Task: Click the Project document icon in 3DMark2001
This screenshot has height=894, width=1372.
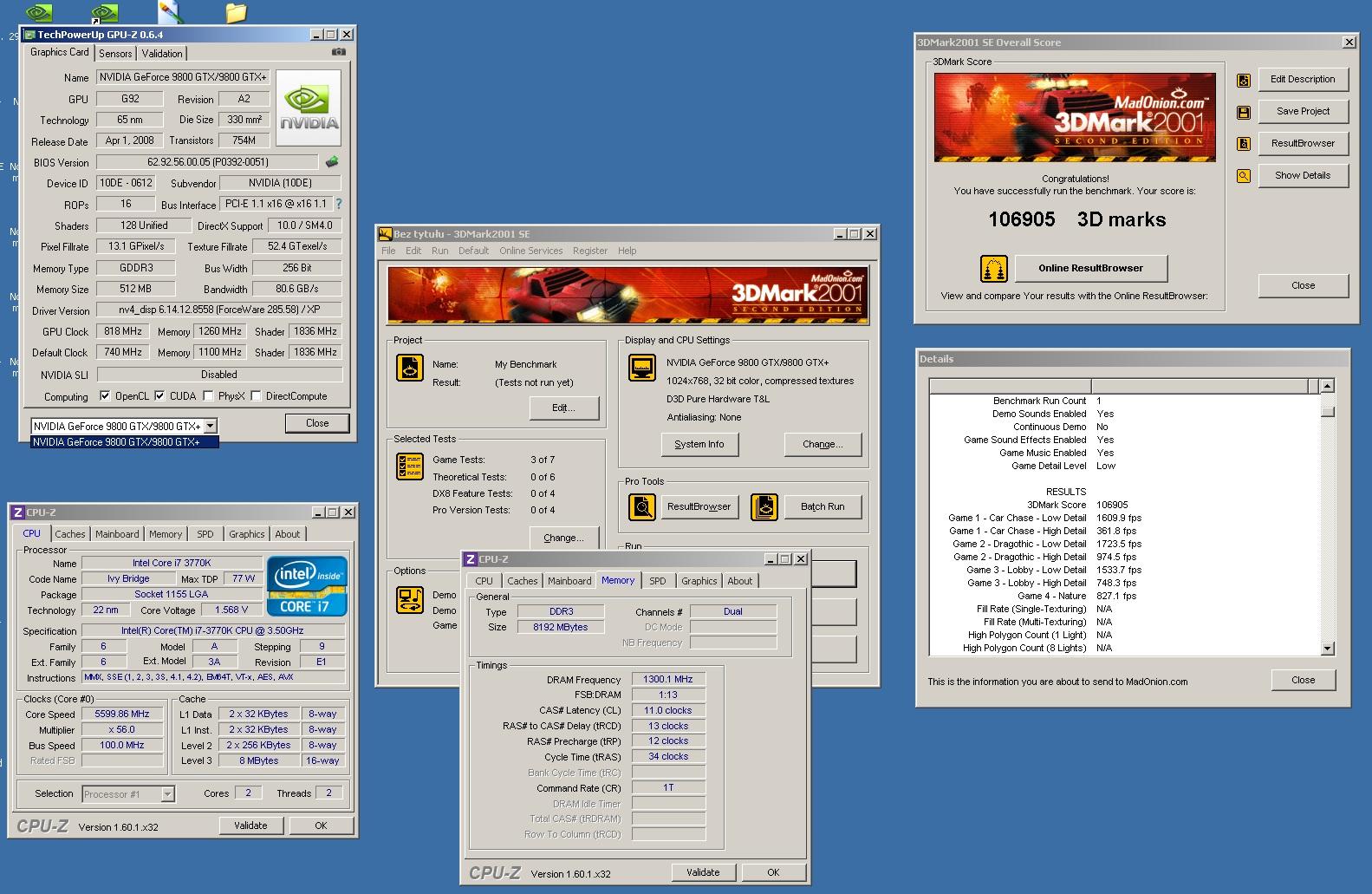Action: click(x=410, y=368)
